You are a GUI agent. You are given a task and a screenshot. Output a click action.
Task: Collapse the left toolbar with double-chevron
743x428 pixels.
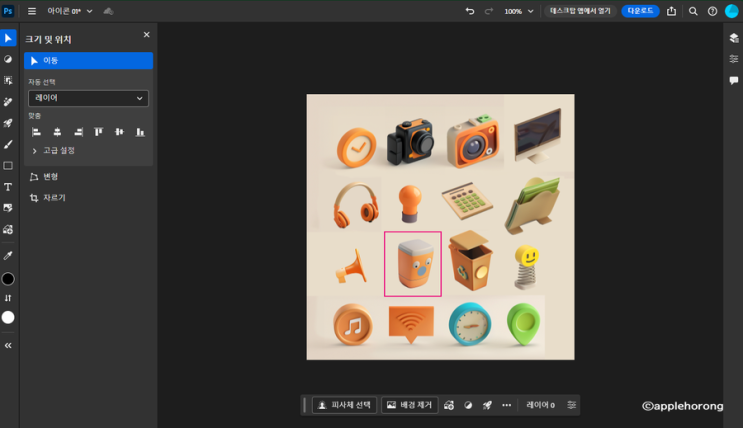point(8,346)
